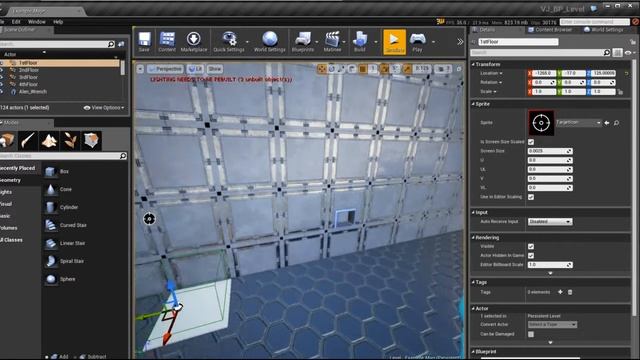Open View Options dropdown in outliner
Image resolution: width=640 pixels, height=360 pixels.
coord(104,108)
